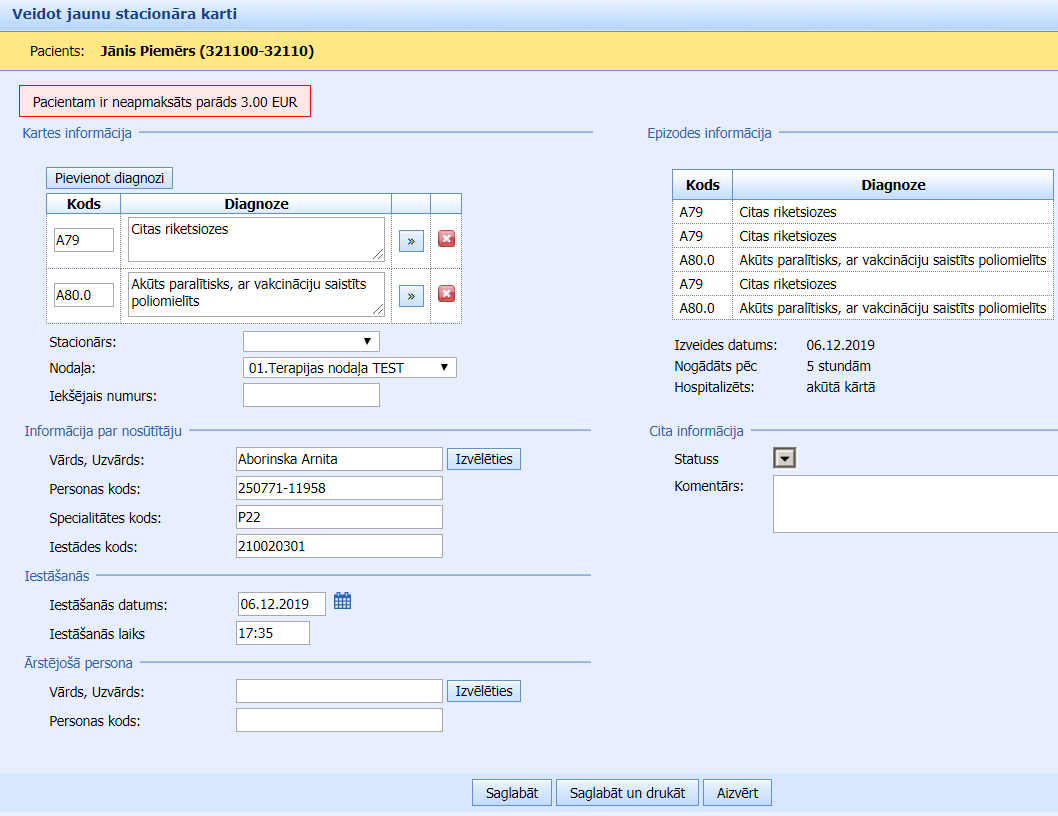1058x816 pixels.
Task: Expand the Stacionārs dropdown
Action: (x=311, y=342)
